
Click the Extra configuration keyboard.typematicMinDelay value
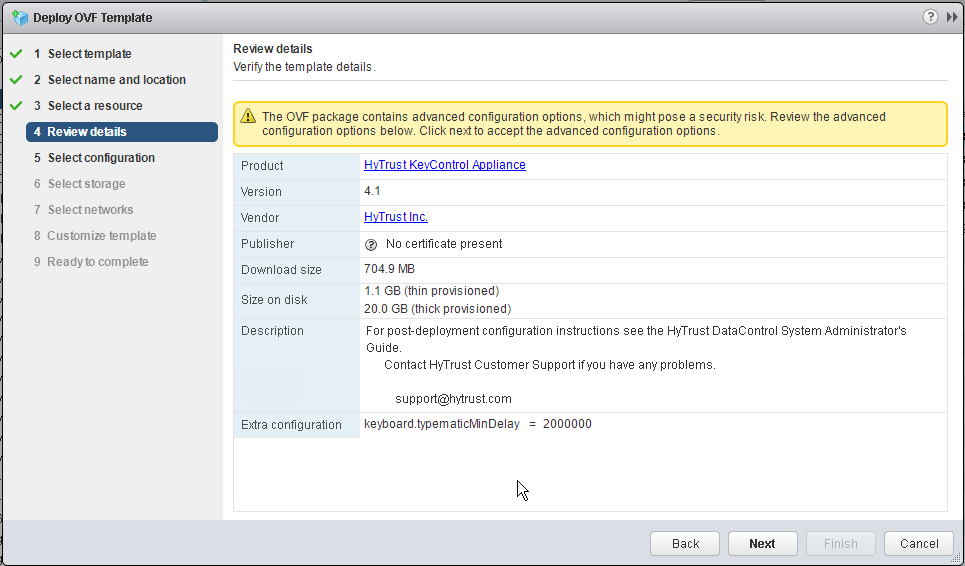pos(478,424)
